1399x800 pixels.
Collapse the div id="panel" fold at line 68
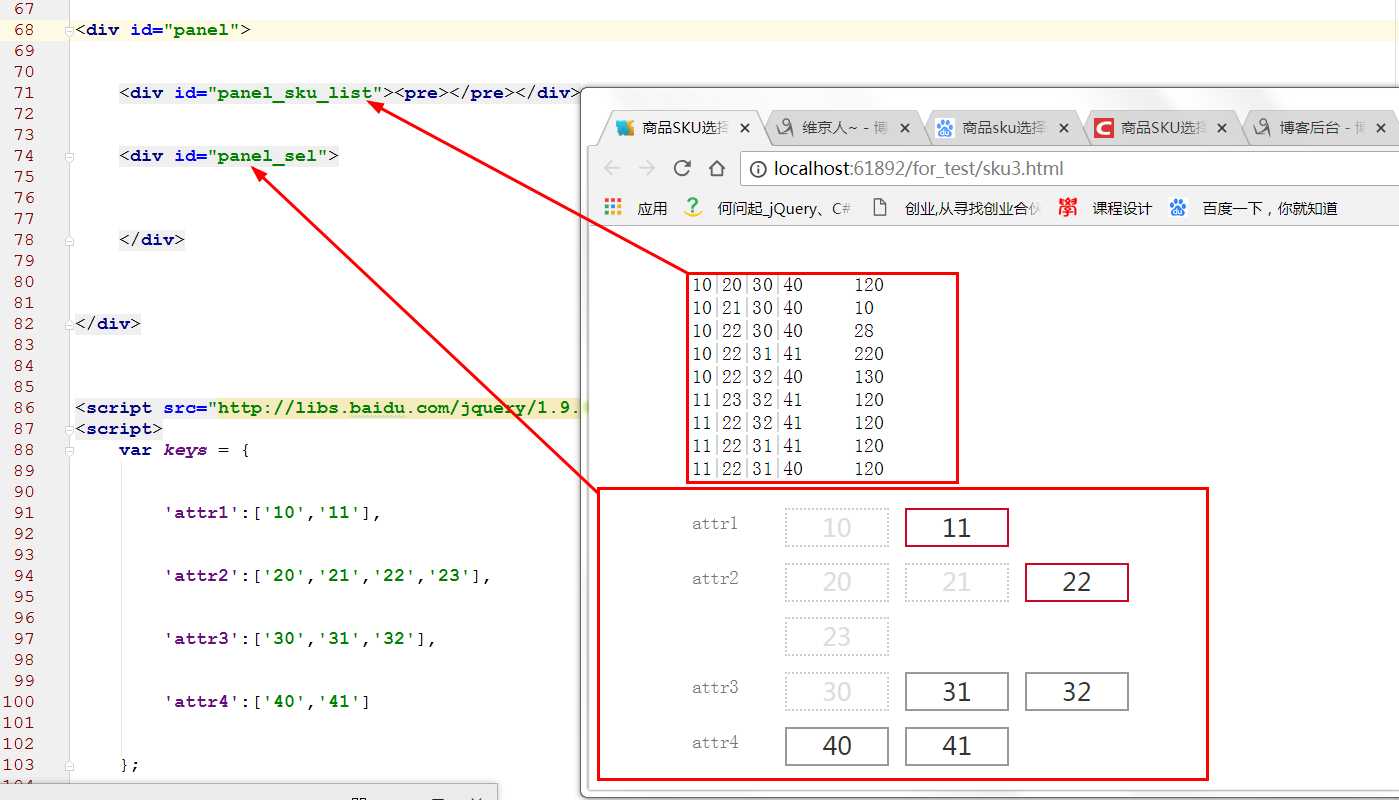(69, 30)
